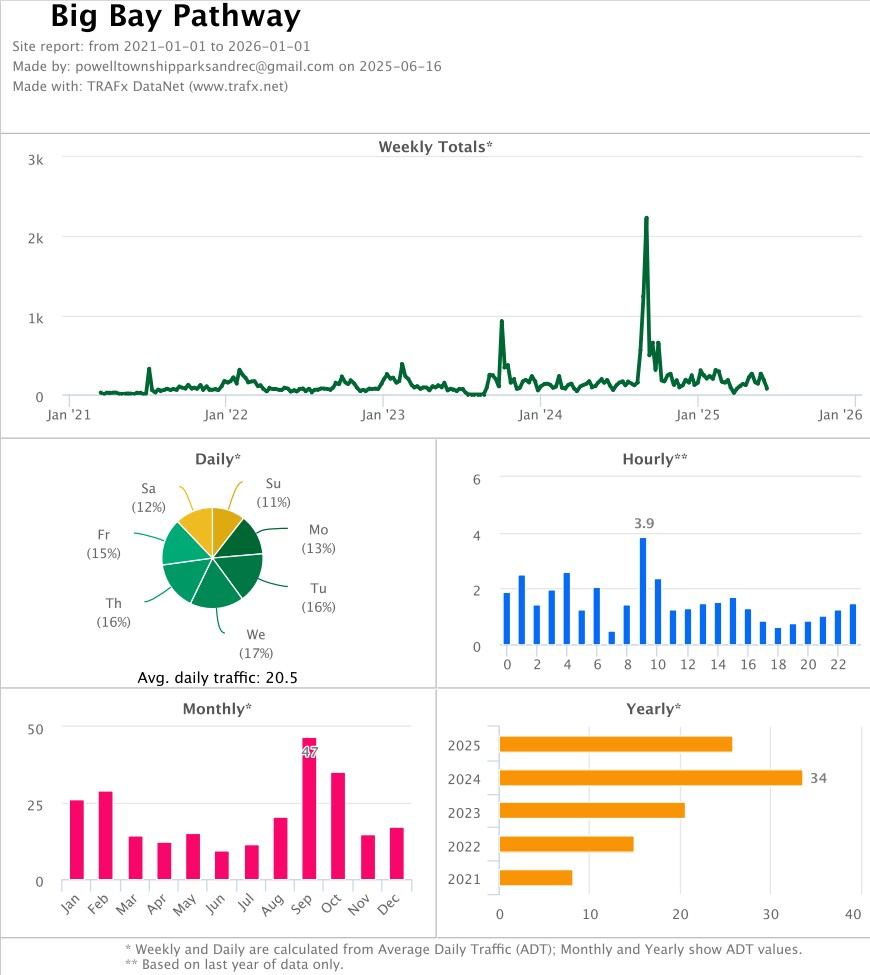870x975 pixels.
Task: Select the September bar in Monthly chart
Action: [x=309, y=810]
